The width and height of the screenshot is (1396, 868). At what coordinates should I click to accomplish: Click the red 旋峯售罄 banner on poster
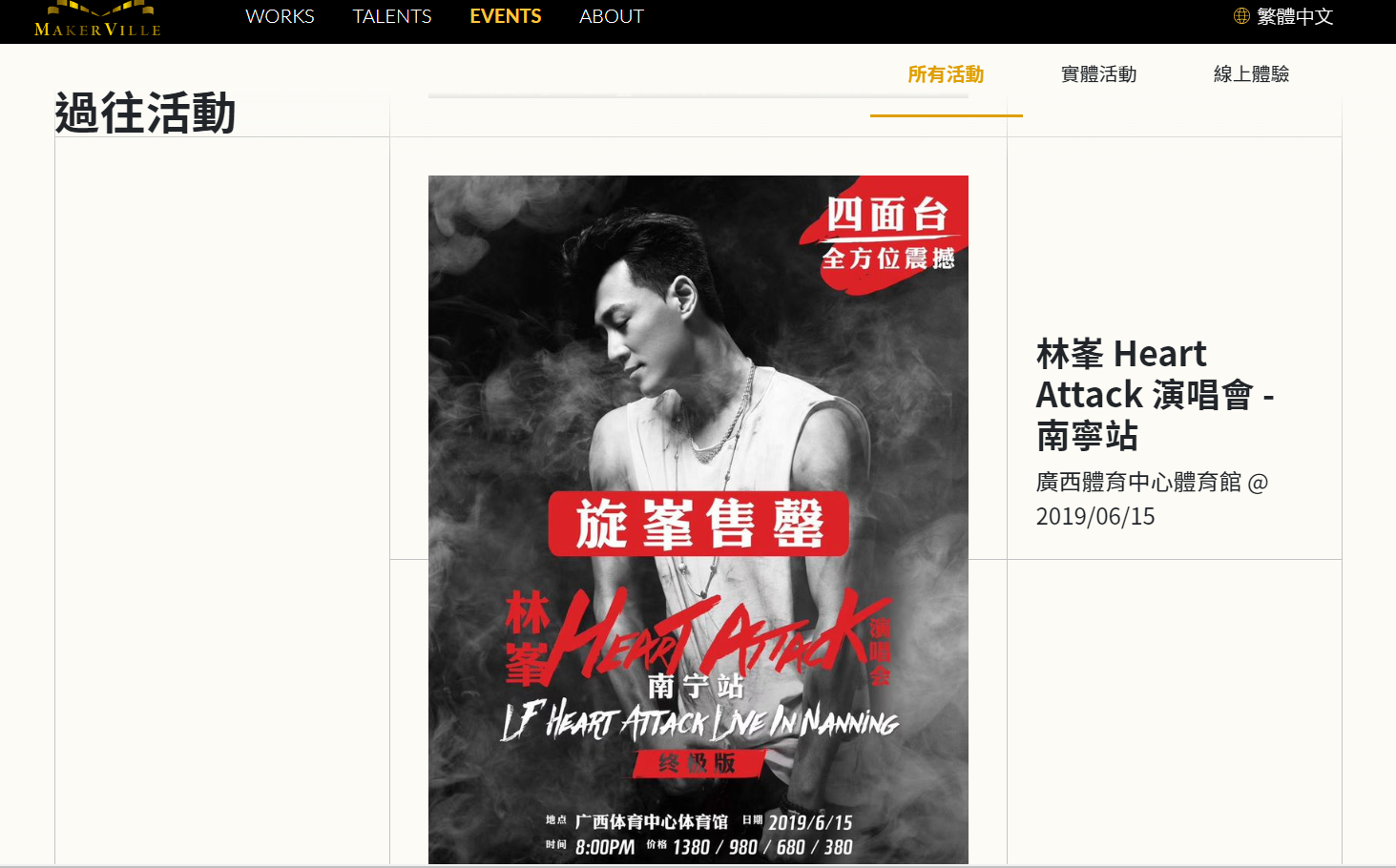(x=698, y=524)
